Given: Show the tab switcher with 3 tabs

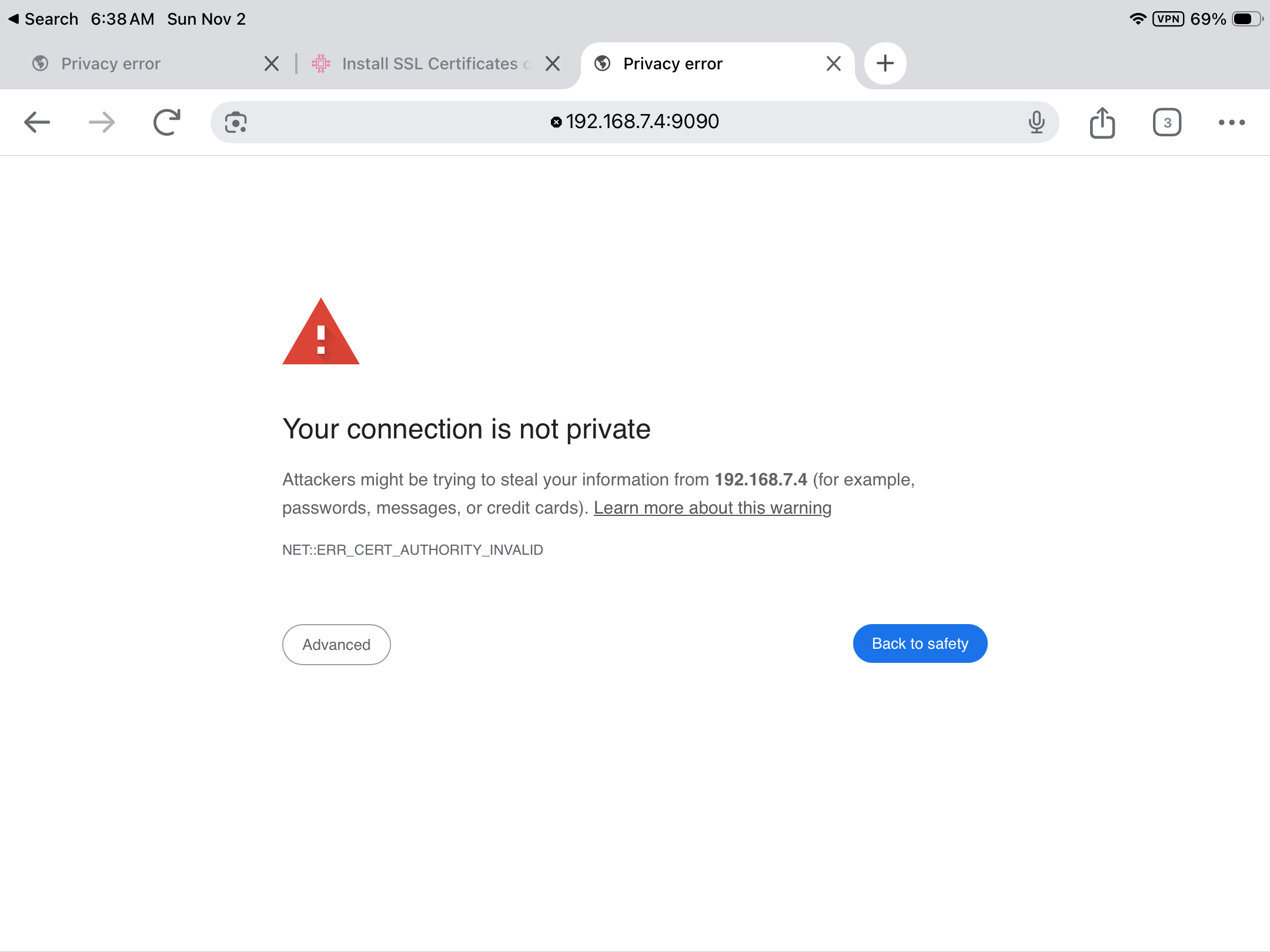Looking at the screenshot, I should tap(1167, 122).
